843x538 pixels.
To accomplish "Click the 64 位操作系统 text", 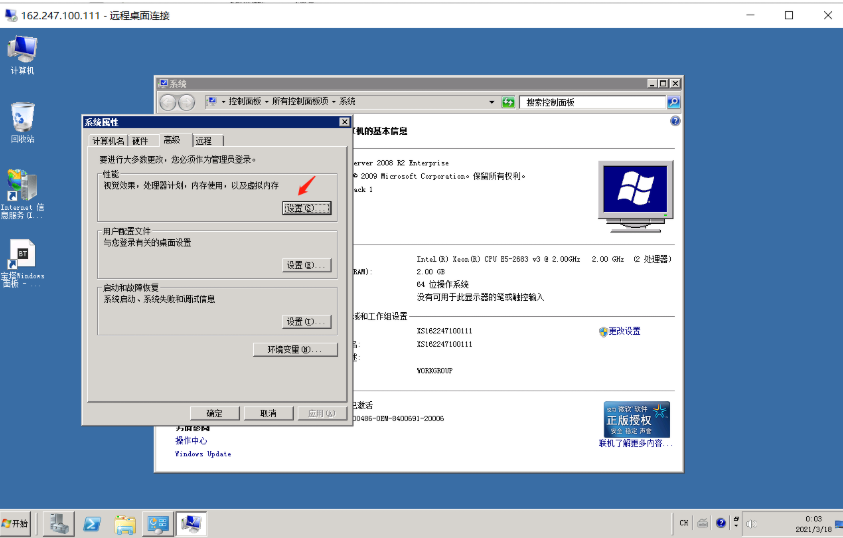I will [442, 284].
